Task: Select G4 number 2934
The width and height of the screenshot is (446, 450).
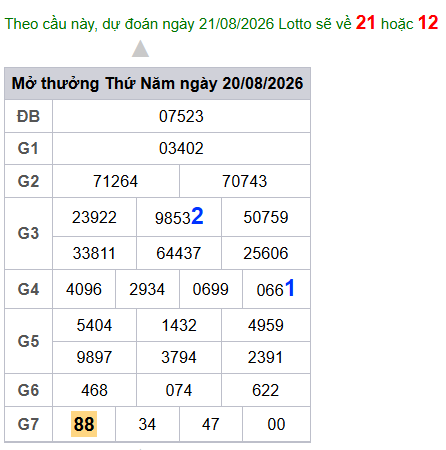Action: tap(147, 289)
